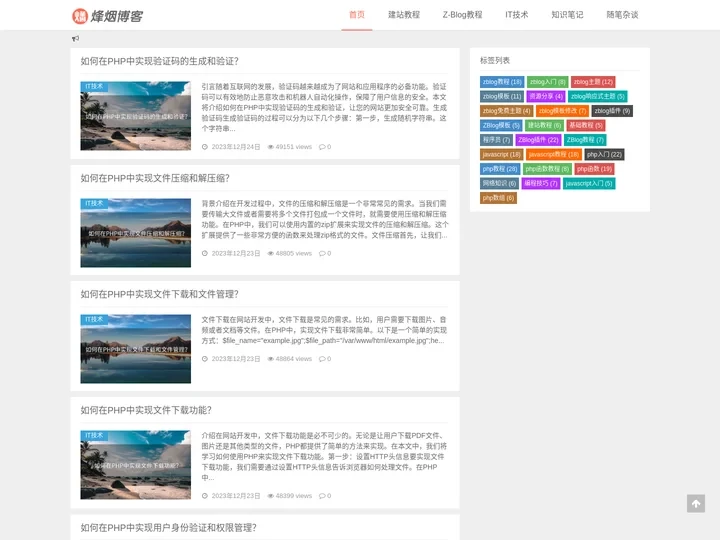Open IT技术 navigation item

(517, 15)
